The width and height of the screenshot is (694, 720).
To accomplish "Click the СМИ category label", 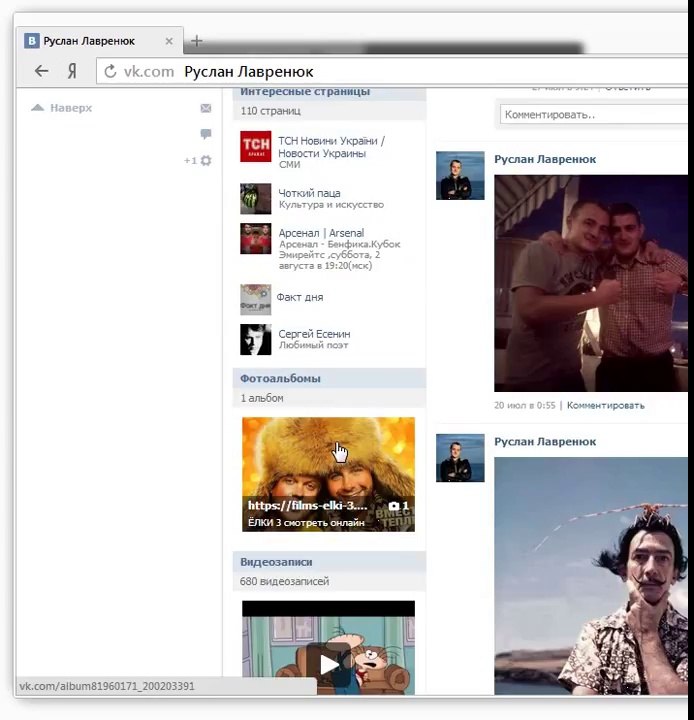I will (289, 165).
